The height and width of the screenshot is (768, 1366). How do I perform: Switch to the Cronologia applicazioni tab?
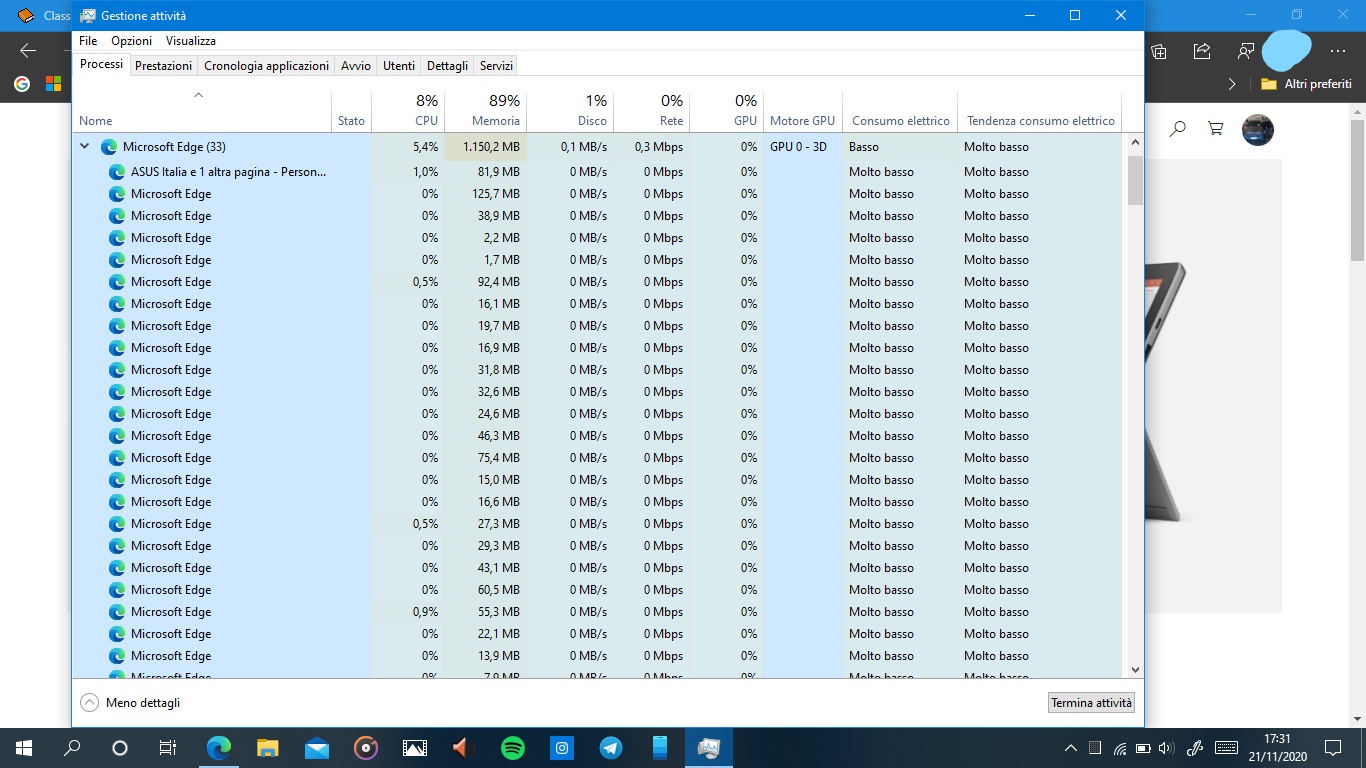click(266, 66)
